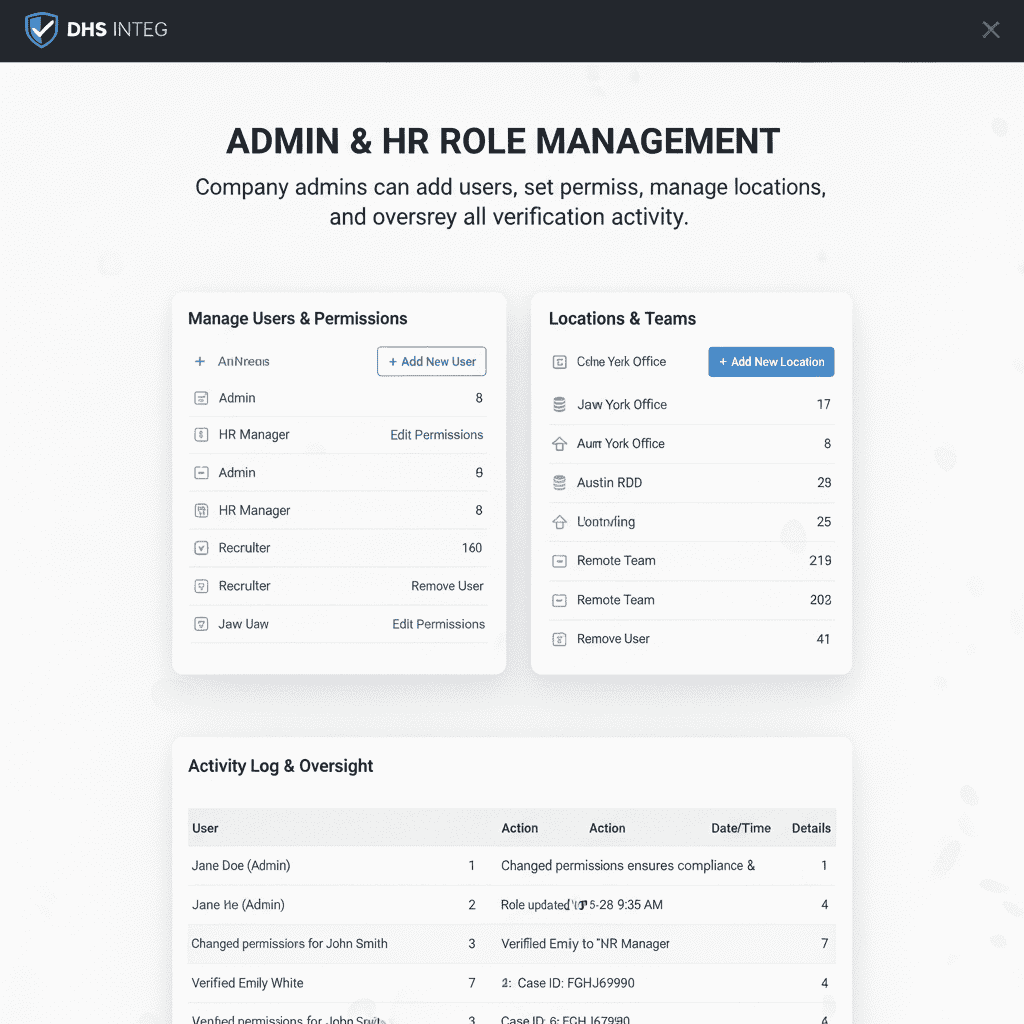
Task: Select the Jane Doe (Admin) log entry
Action: click(241, 866)
